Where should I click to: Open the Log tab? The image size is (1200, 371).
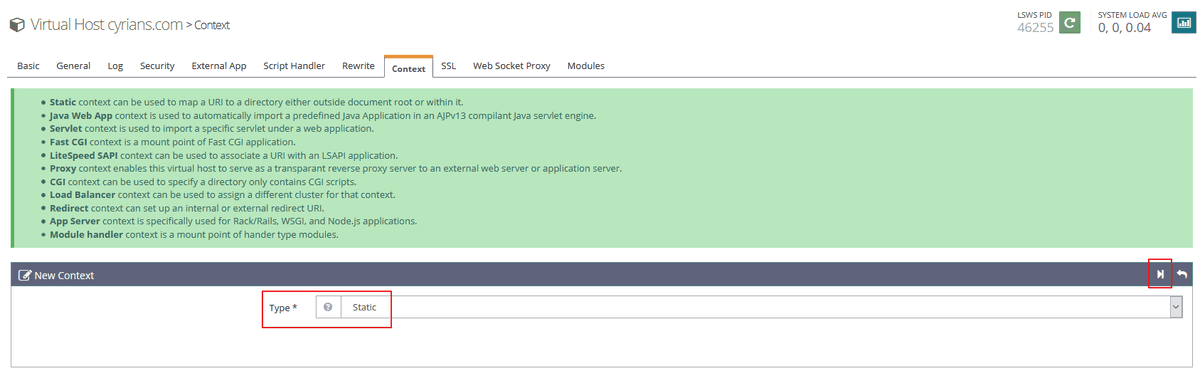[115, 66]
